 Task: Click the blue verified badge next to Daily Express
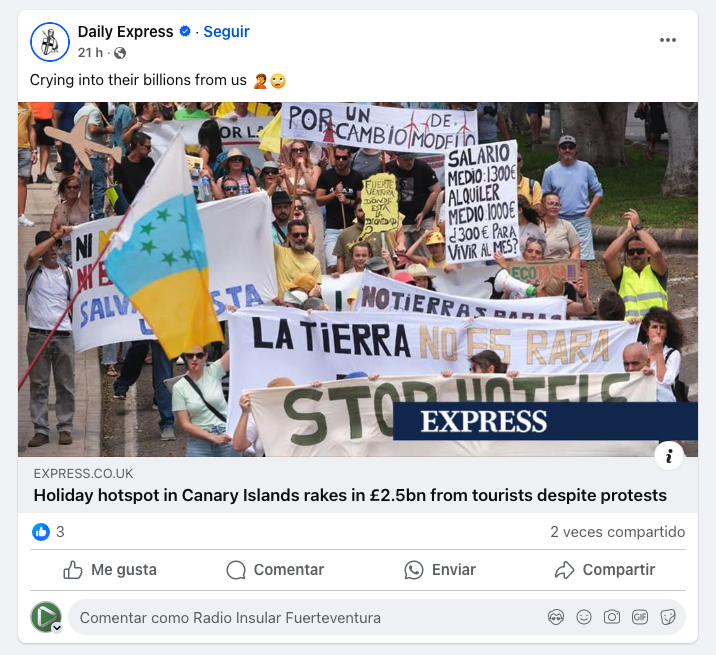(x=185, y=32)
